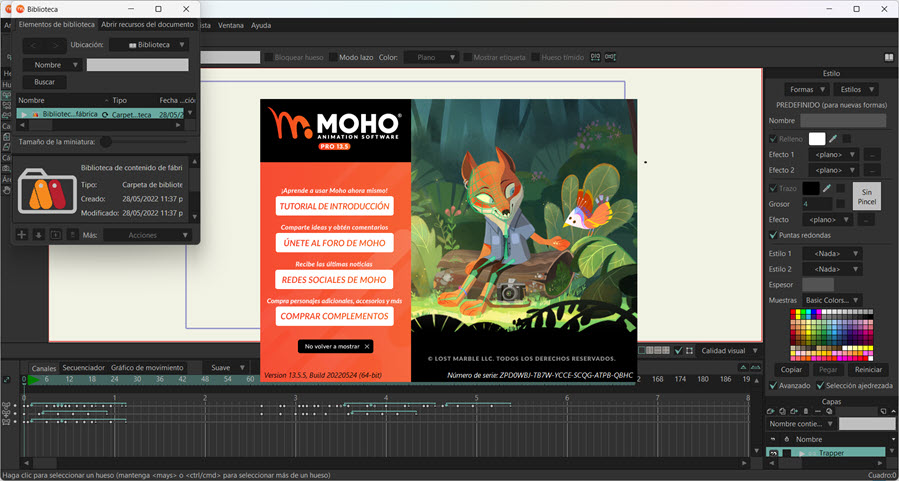The width and height of the screenshot is (899, 481).
Task: Open the Ventana menu
Action: [x=230, y=25]
